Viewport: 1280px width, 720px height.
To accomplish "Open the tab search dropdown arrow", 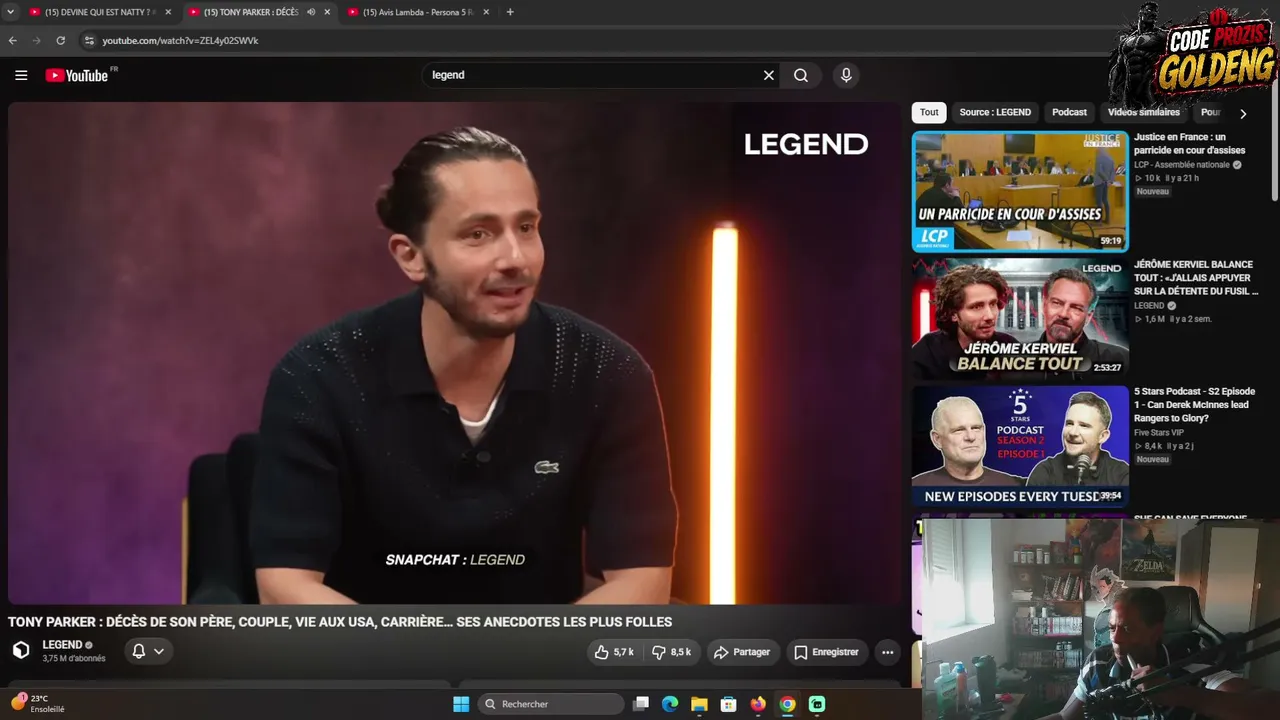I will point(9,12).
